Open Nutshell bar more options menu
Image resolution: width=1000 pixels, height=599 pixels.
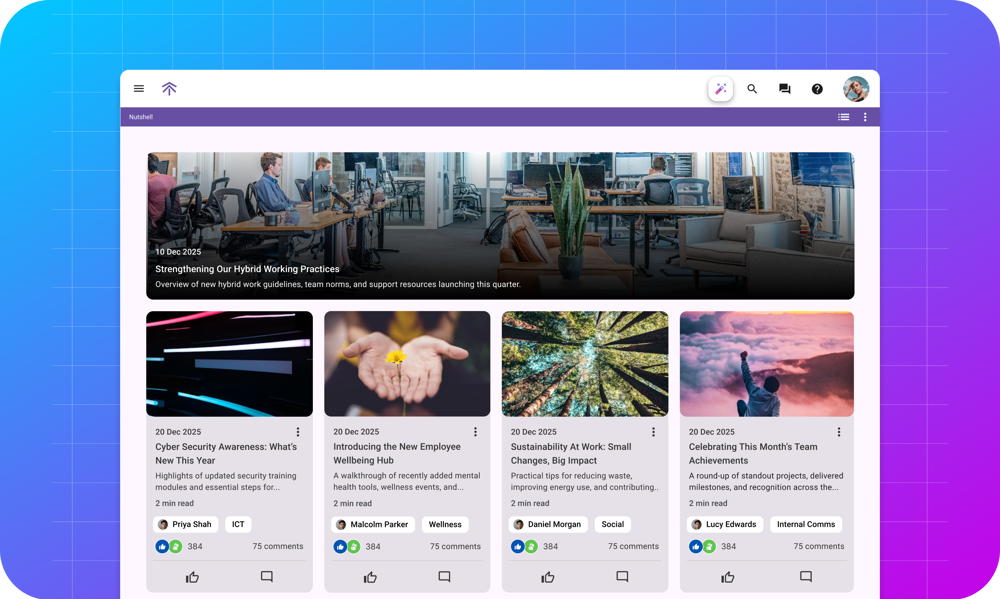865,117
